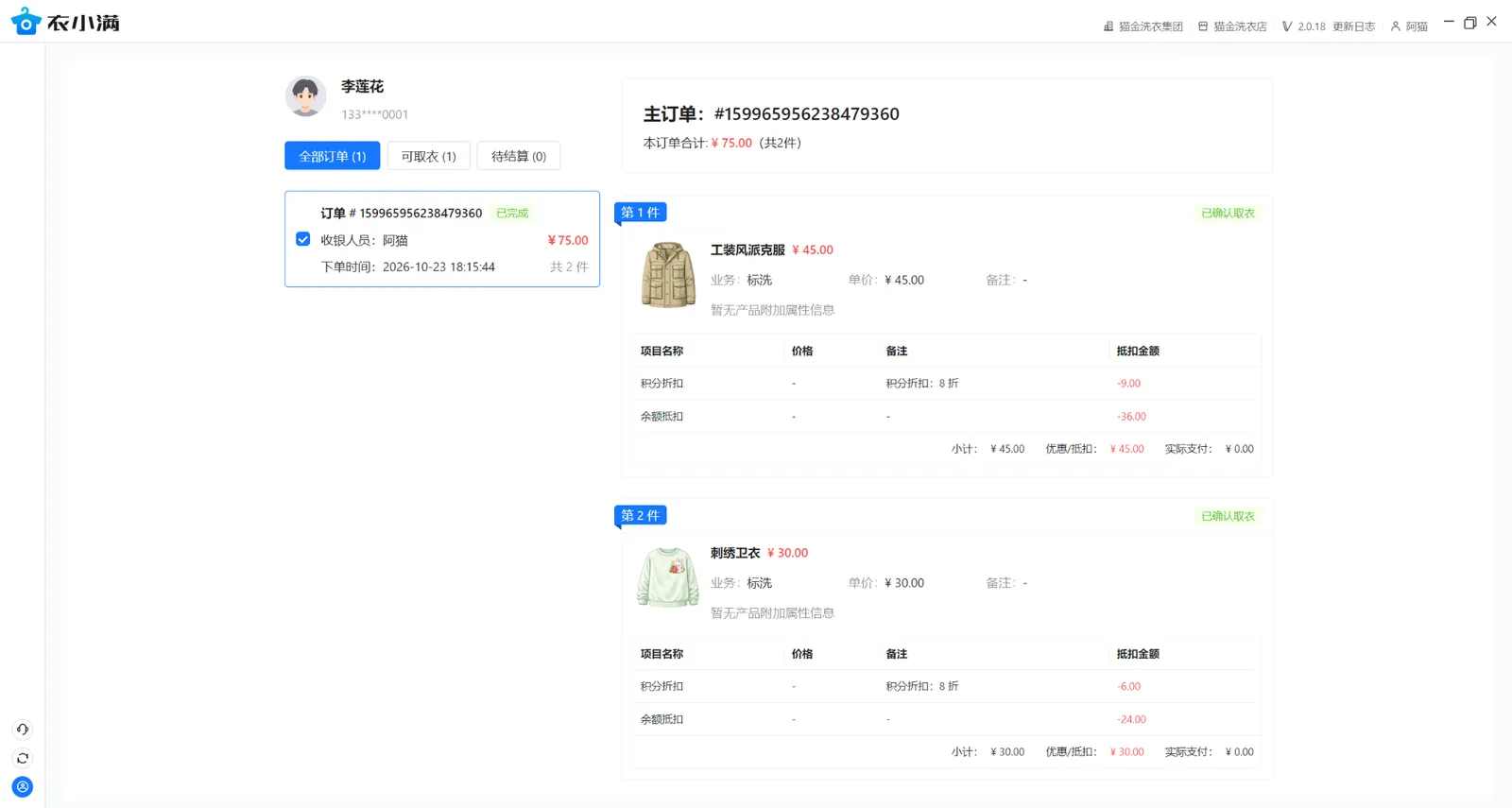The height and width of the screenshot is (808, 1512).
Task: Open 更新日志 changelog link
Action: pos(1354,26)
